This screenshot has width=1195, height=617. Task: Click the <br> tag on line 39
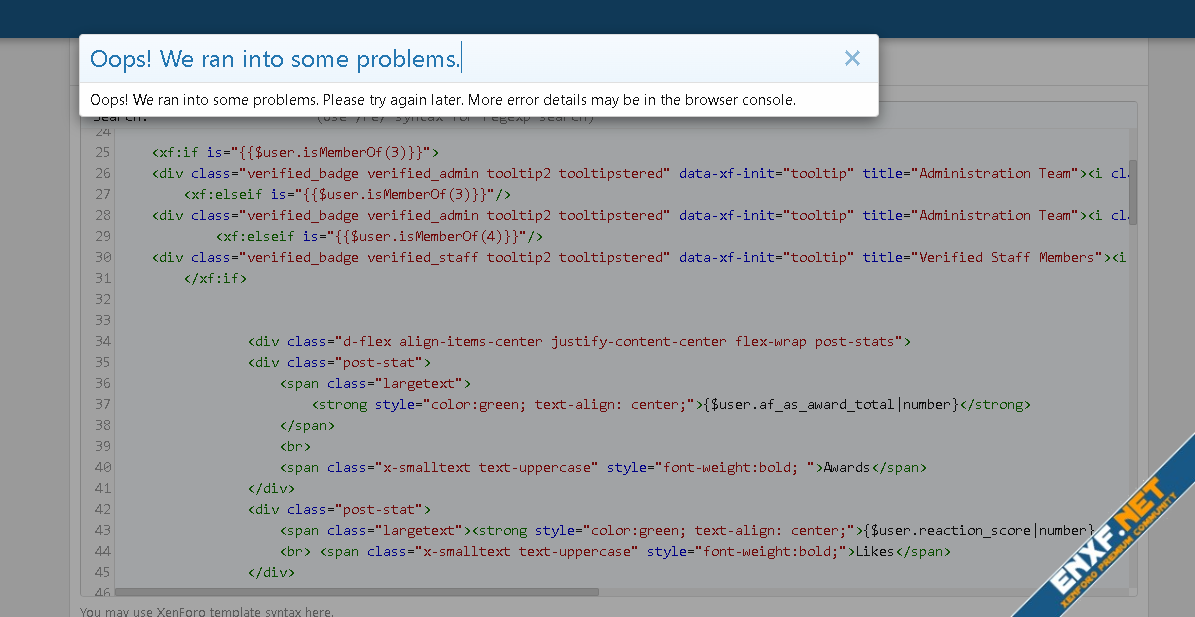click(x=295, y=446)
